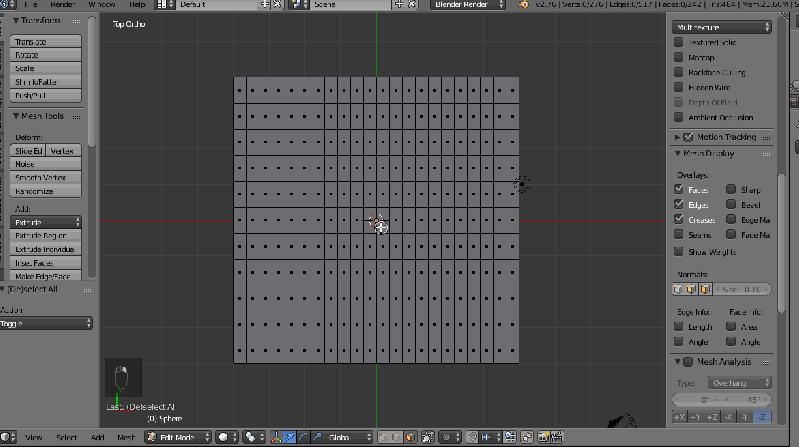Enable the Seams overlay checkbox
This screenshot has width=799, height=447.
point(678,234)
